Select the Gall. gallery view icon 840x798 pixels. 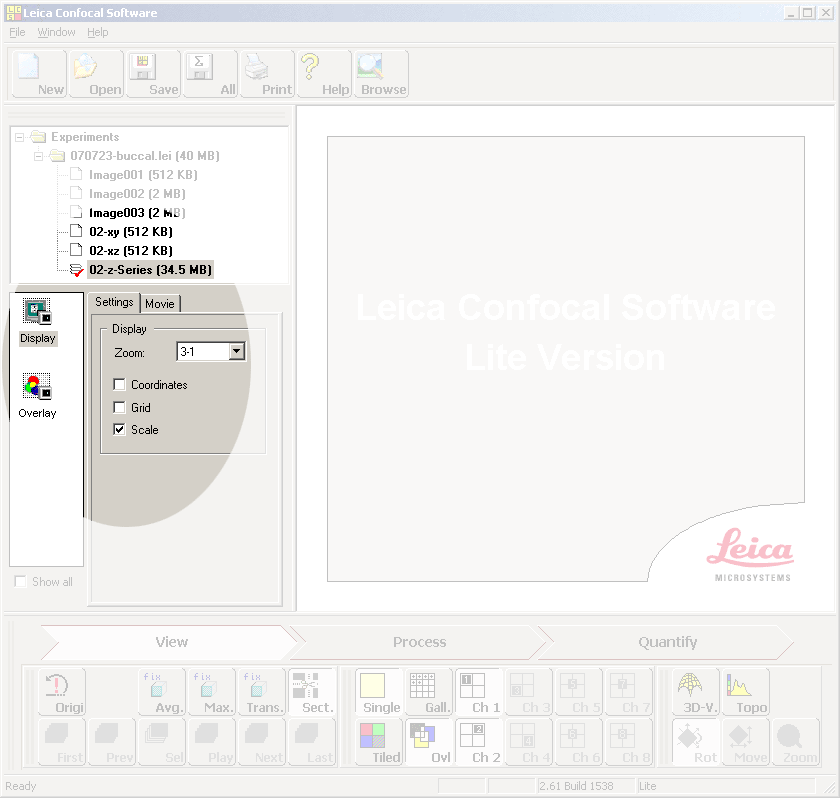tap(429, 691)
